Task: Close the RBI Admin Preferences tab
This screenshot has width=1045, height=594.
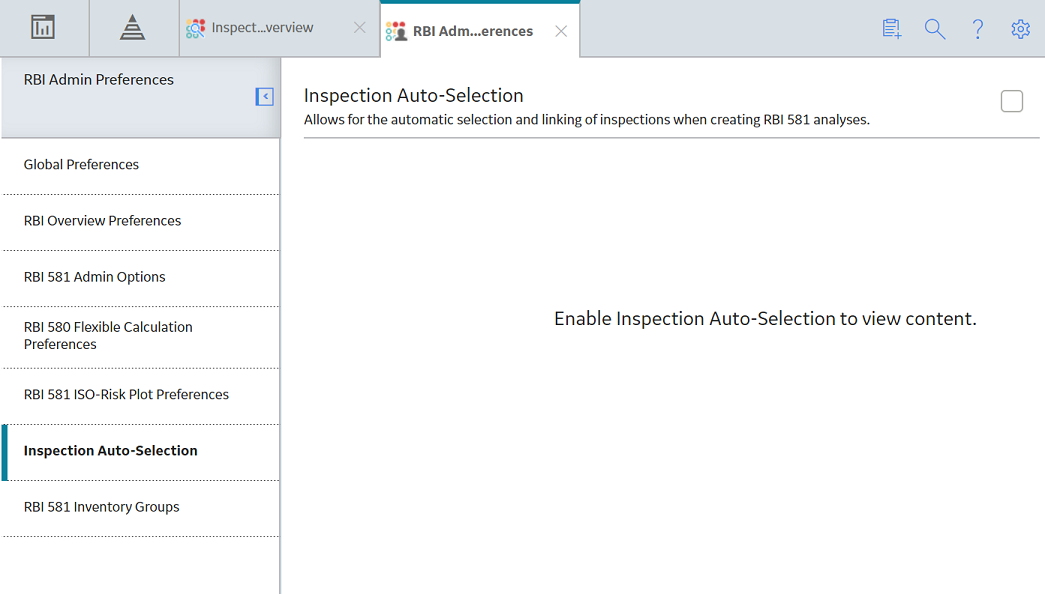Action: [x=561, y=31]
